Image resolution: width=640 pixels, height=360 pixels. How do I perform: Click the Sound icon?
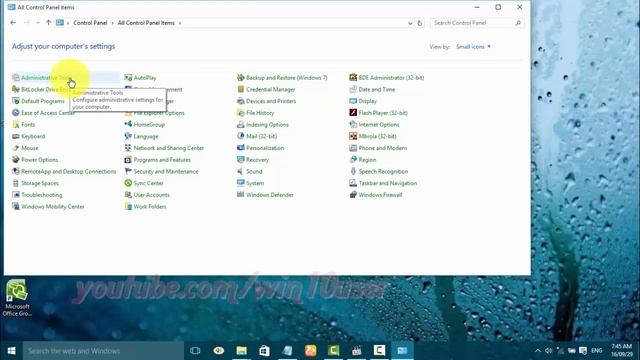click(x=240, y=171)
